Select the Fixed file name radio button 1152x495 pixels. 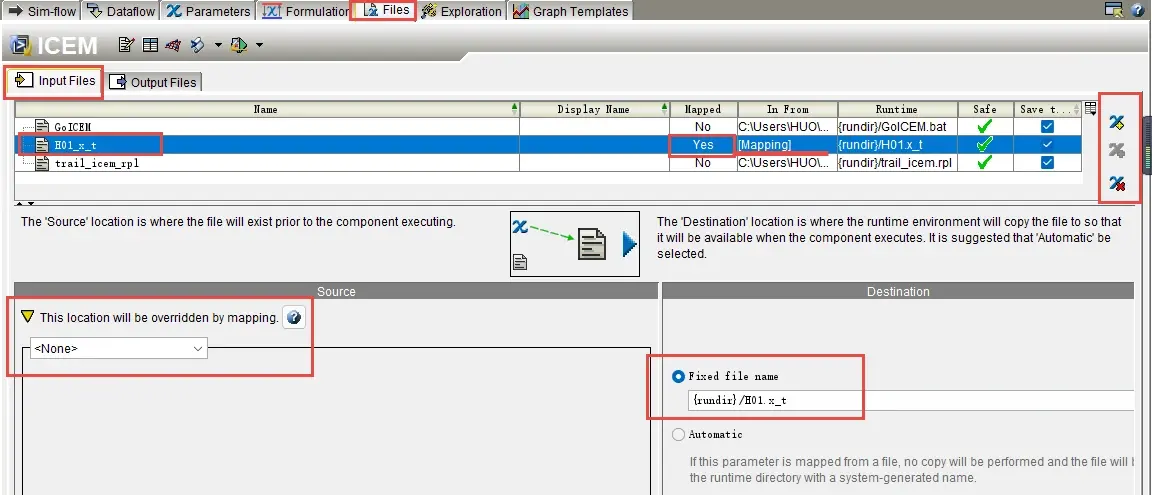coord(678,376)
